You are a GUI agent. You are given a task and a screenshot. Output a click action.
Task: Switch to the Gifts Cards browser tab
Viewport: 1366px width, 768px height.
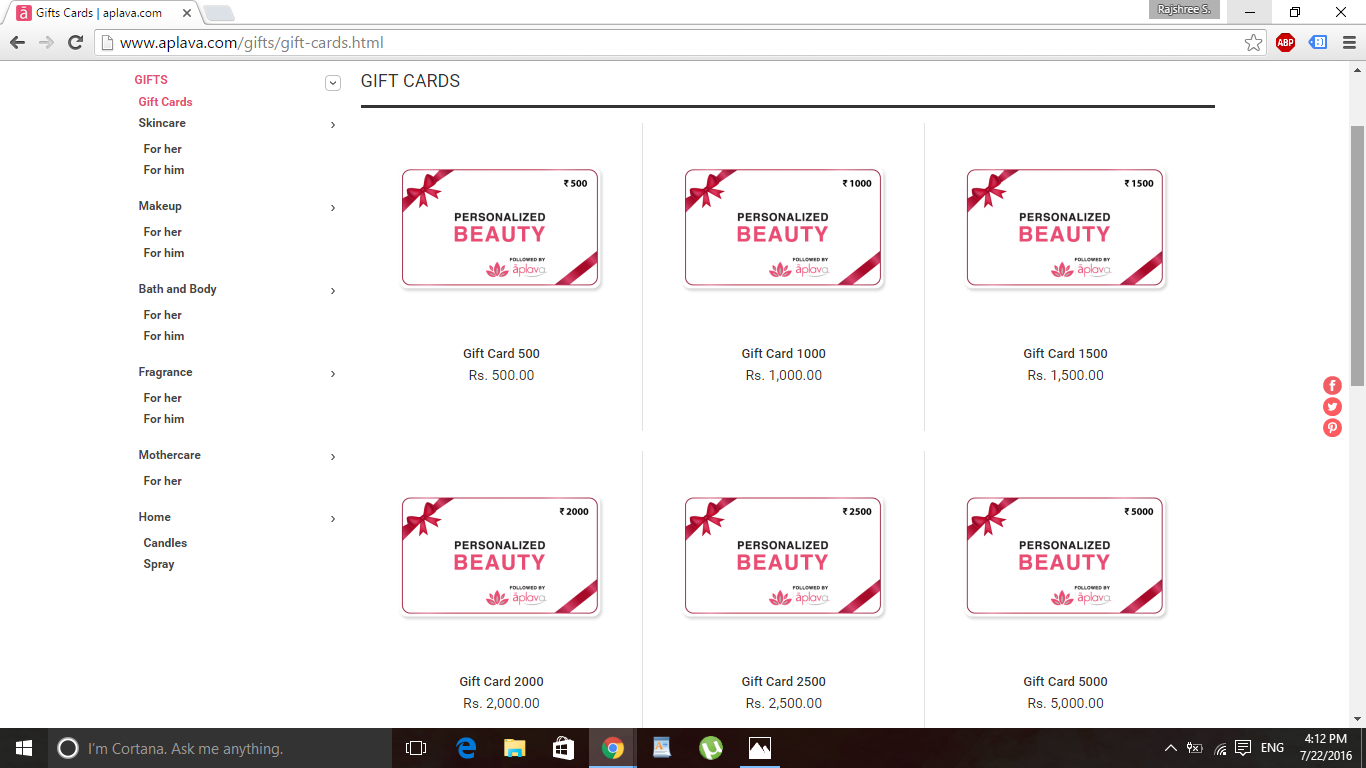point(100,13)
